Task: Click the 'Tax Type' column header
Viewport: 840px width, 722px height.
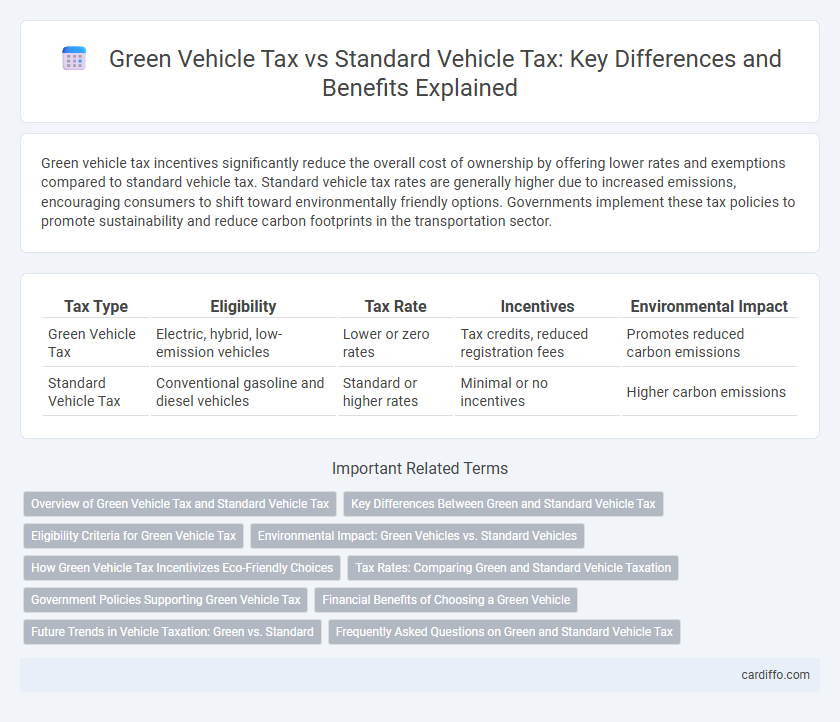Action: (96, 306)
